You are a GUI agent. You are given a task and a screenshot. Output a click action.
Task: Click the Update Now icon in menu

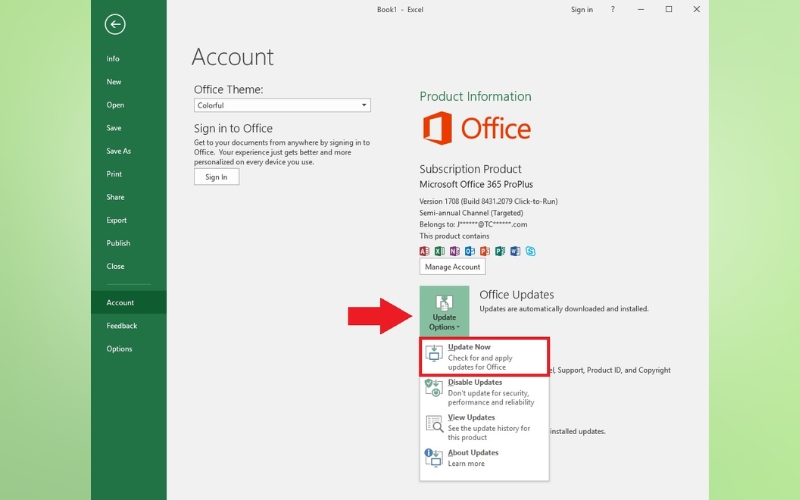tap(434, 354)
